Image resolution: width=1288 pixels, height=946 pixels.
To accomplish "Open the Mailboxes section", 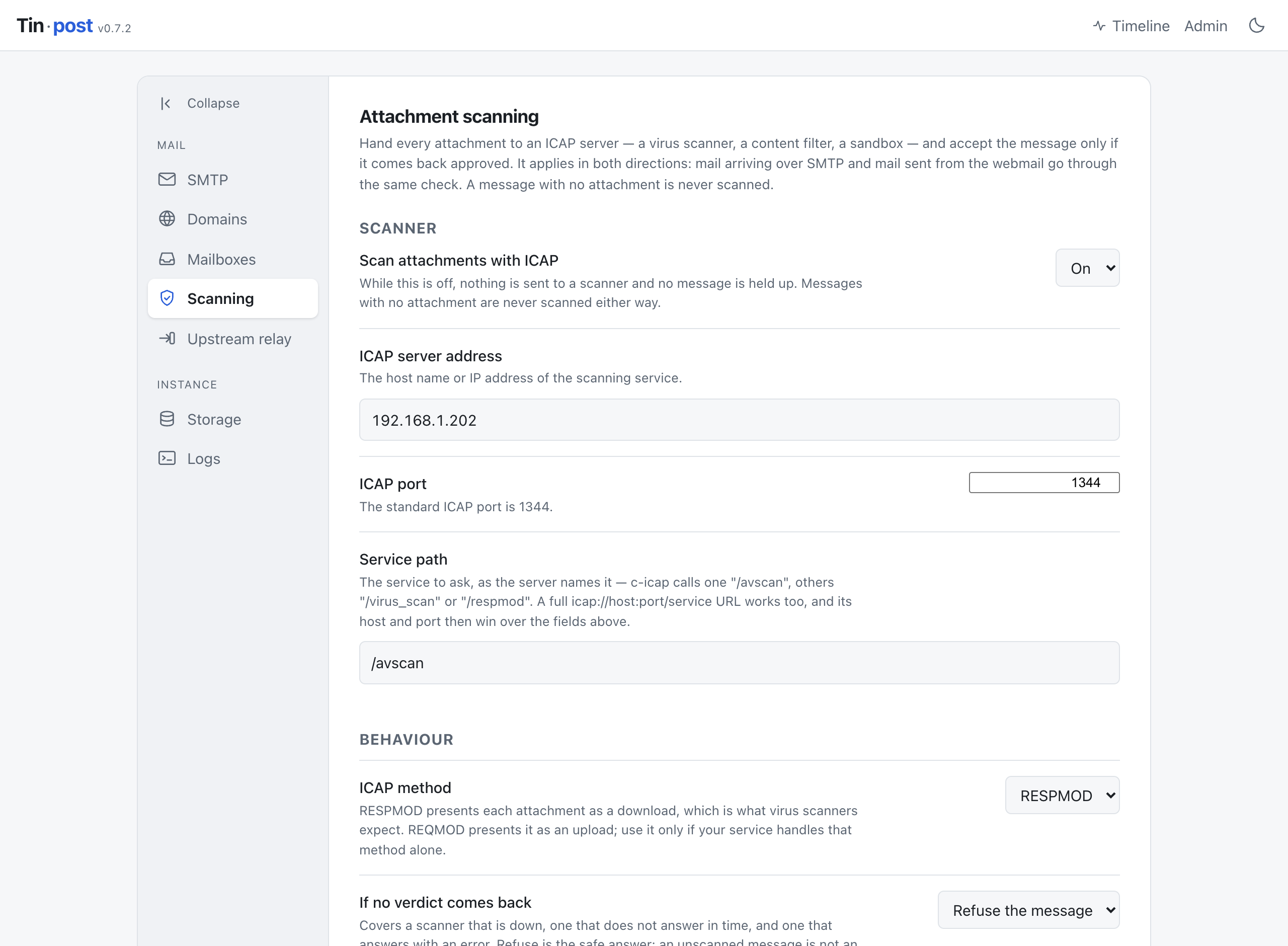I will [232, 259].
